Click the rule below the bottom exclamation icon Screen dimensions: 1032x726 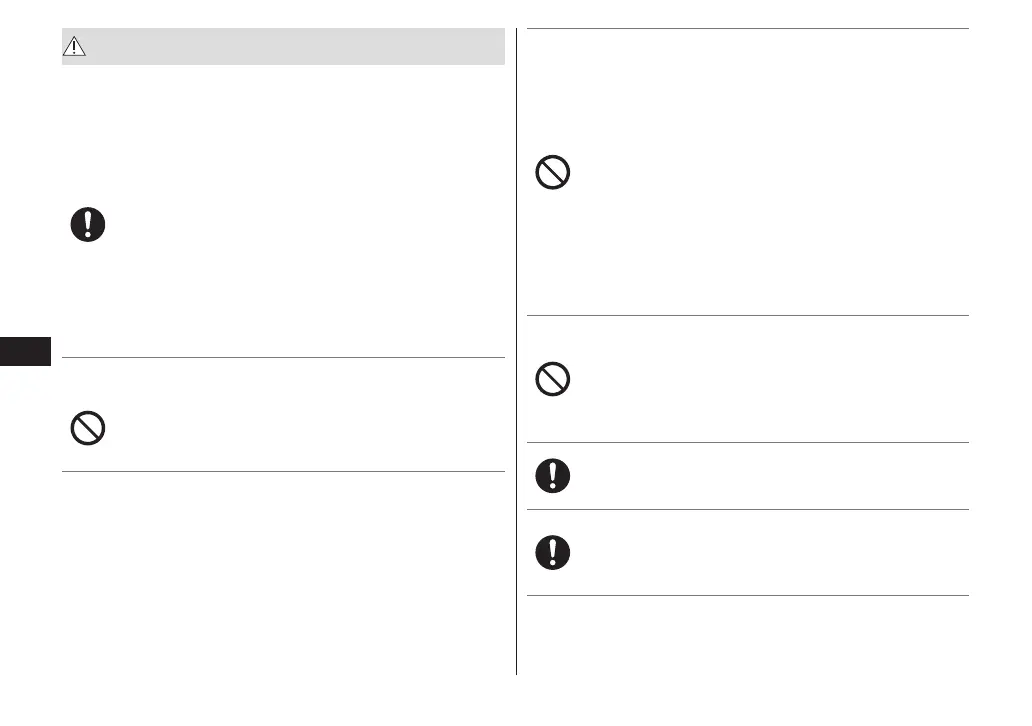pos(747,596)
